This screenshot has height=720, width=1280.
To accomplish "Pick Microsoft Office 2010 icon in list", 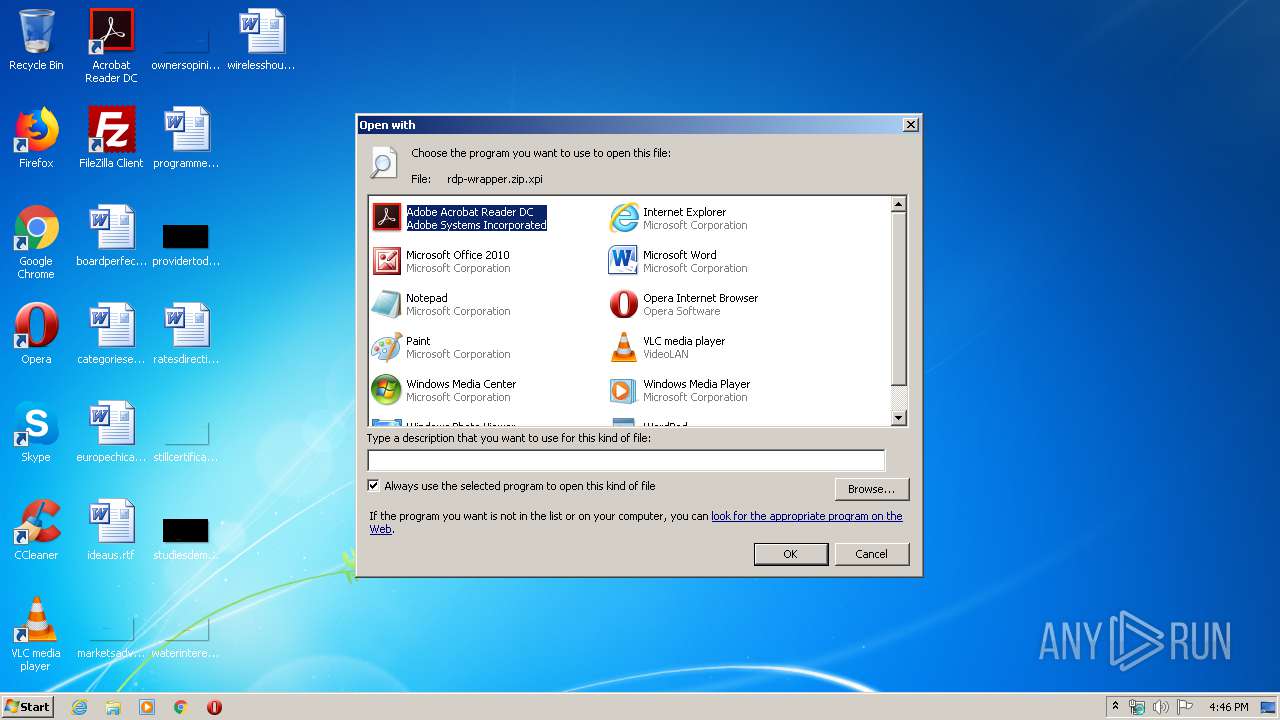I will pos(387,260).
